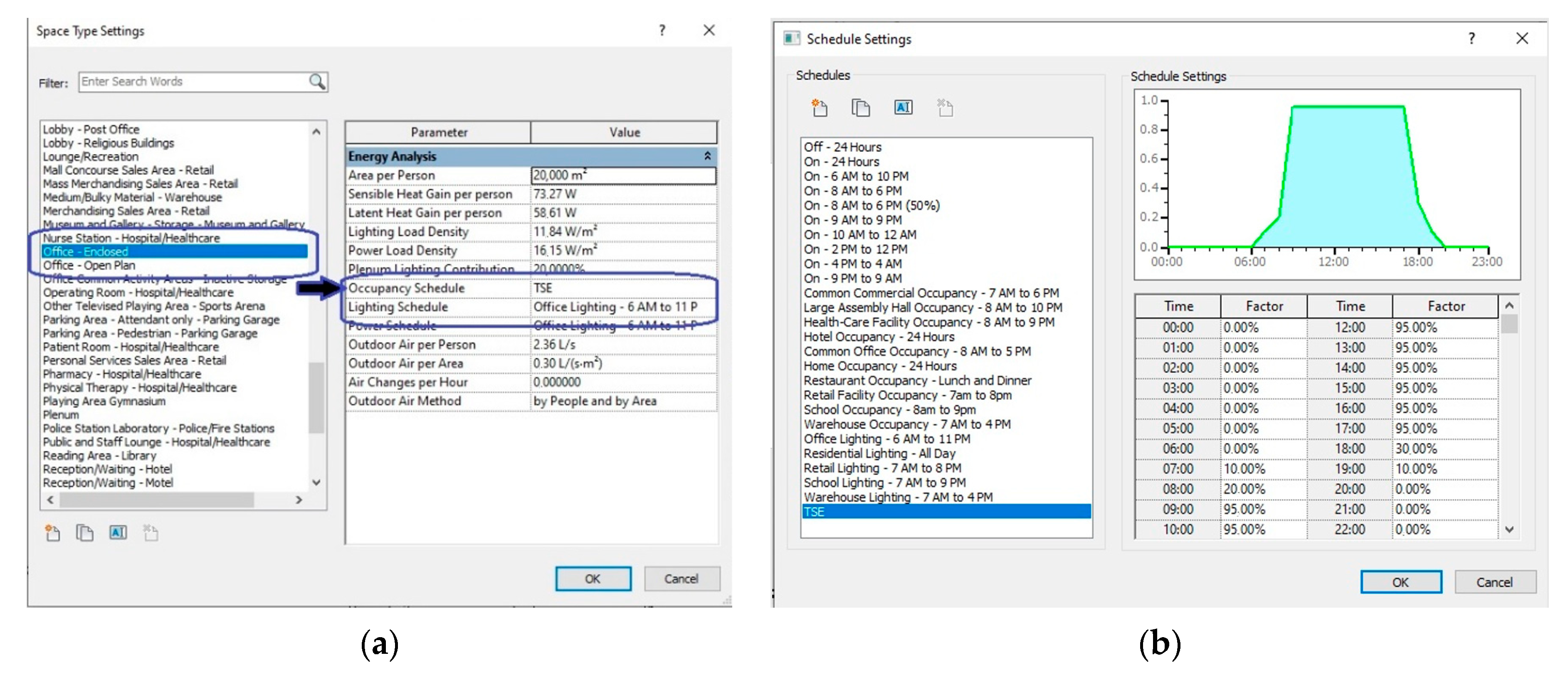Click help question mark in Schedule Settings
This screenshot has height=680, width=1568.
click(1471, 39)
